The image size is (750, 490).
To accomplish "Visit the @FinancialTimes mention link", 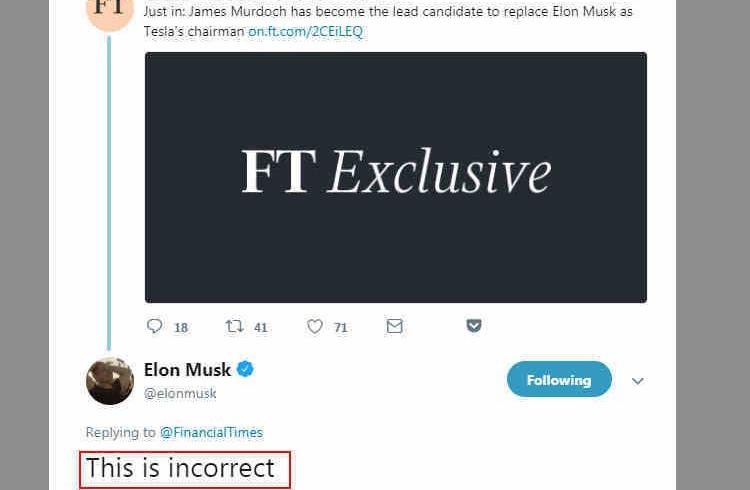I will (211, 432).
